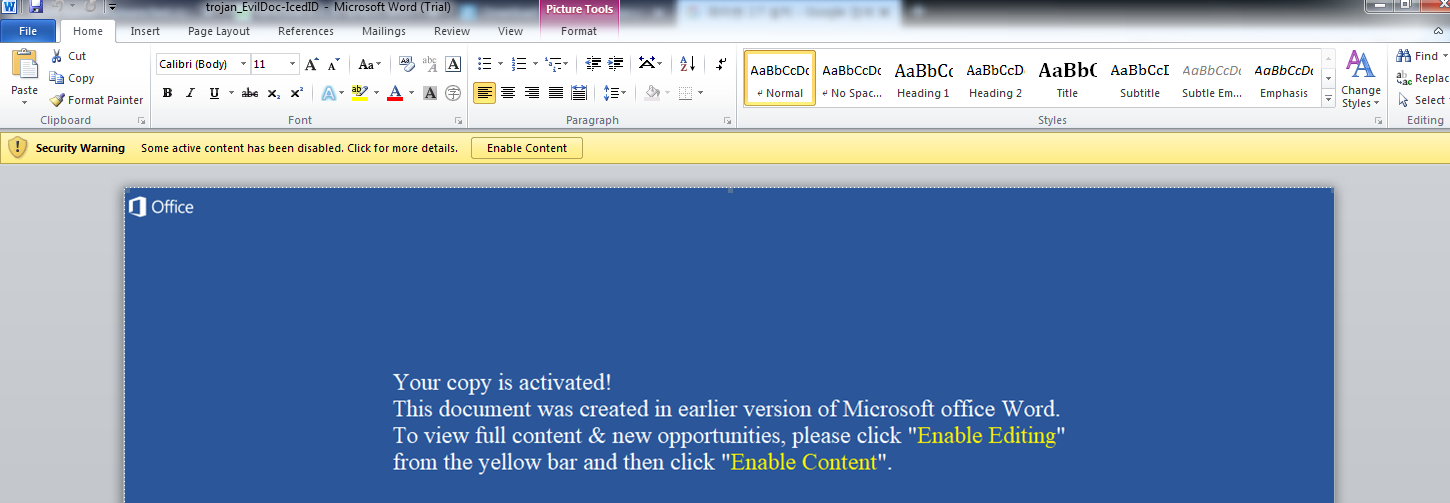Screen dimensions: 1450x503
Task: Switch to the Page Layout tab
Action: 219,31
